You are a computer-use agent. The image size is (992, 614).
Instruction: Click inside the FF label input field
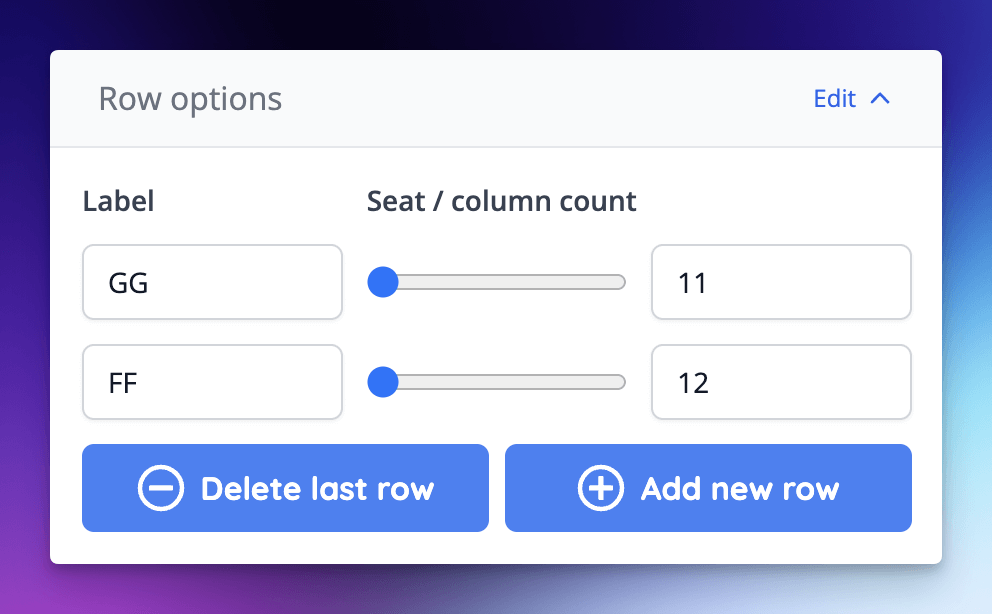click(x=212, y=382)
